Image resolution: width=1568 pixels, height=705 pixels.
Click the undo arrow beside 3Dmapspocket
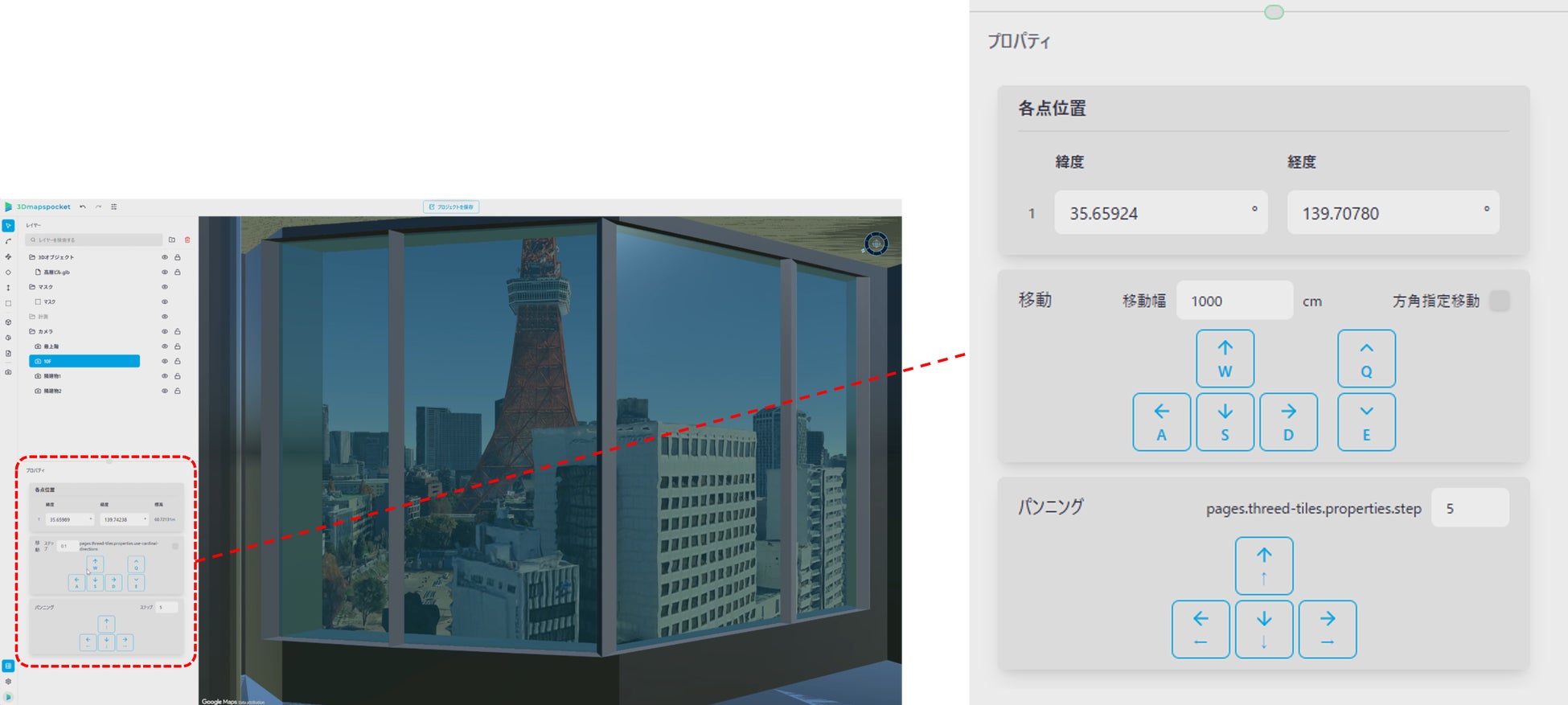(82, 207)
